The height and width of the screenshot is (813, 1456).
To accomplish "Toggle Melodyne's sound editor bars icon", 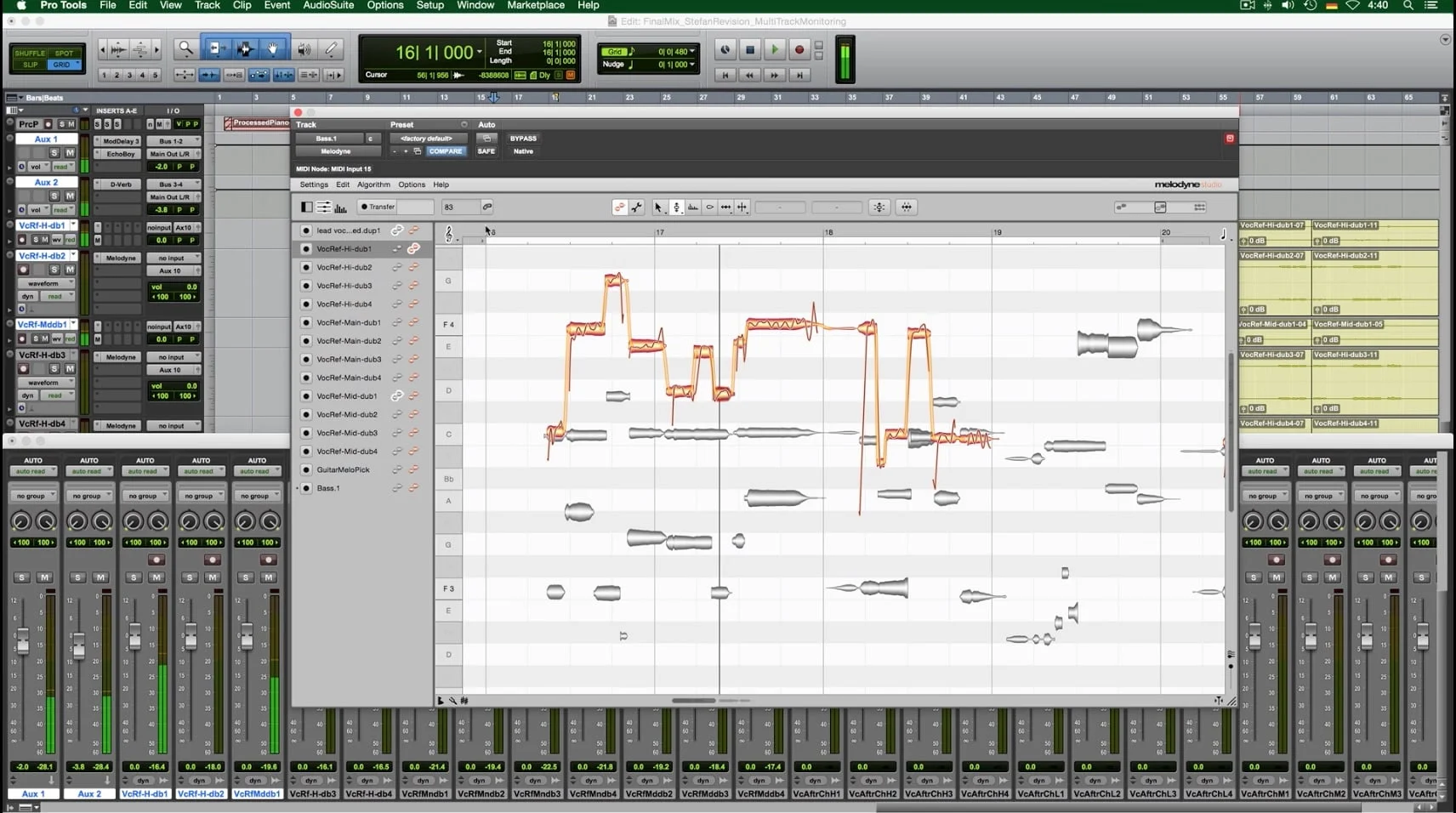I will coord(341,207).
